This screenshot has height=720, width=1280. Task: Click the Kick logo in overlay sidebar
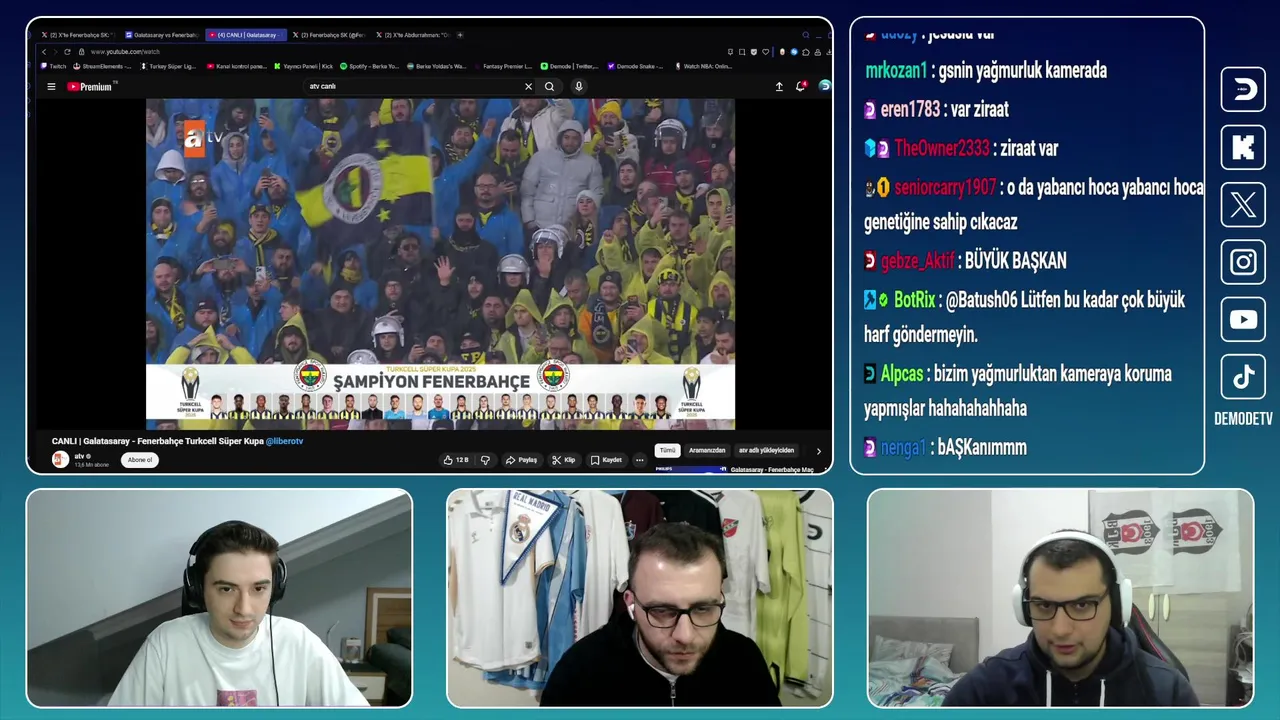[x=1243, y=147]
